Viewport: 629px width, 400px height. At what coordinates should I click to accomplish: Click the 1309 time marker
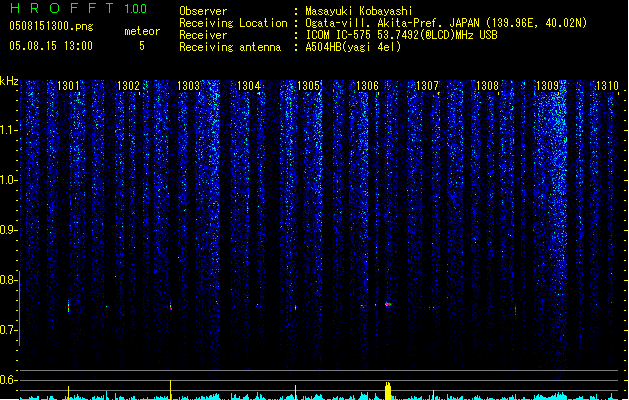pos(548,86)
